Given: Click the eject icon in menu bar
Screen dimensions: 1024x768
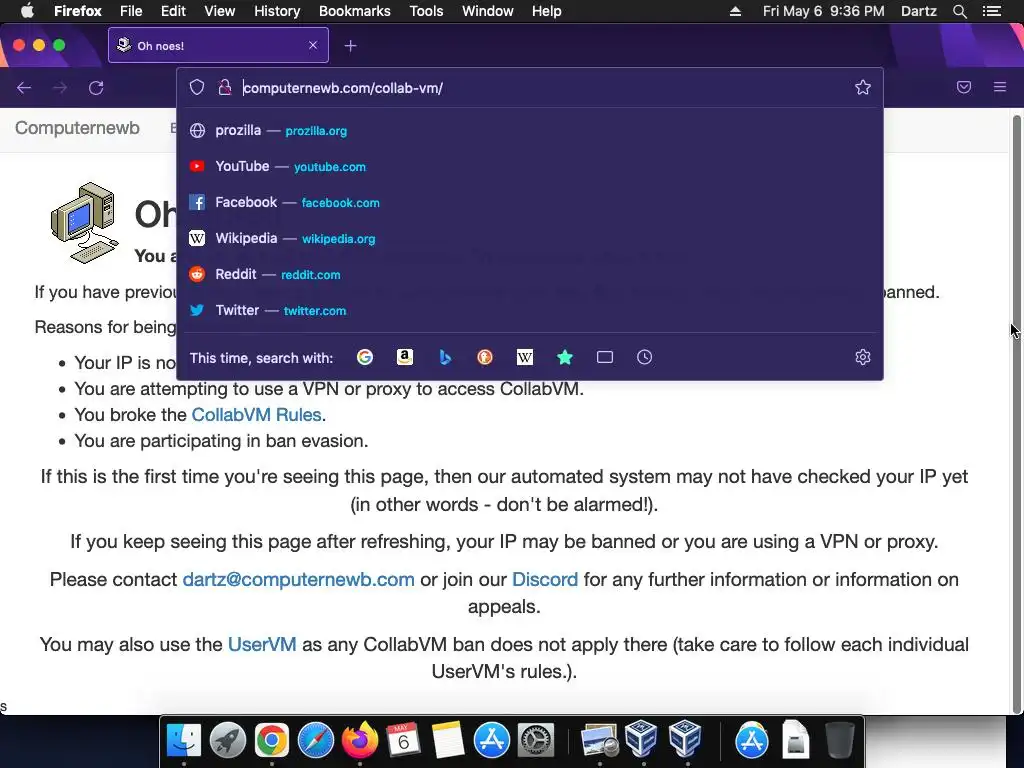Looking at the screenshot, I should [735, 11].
